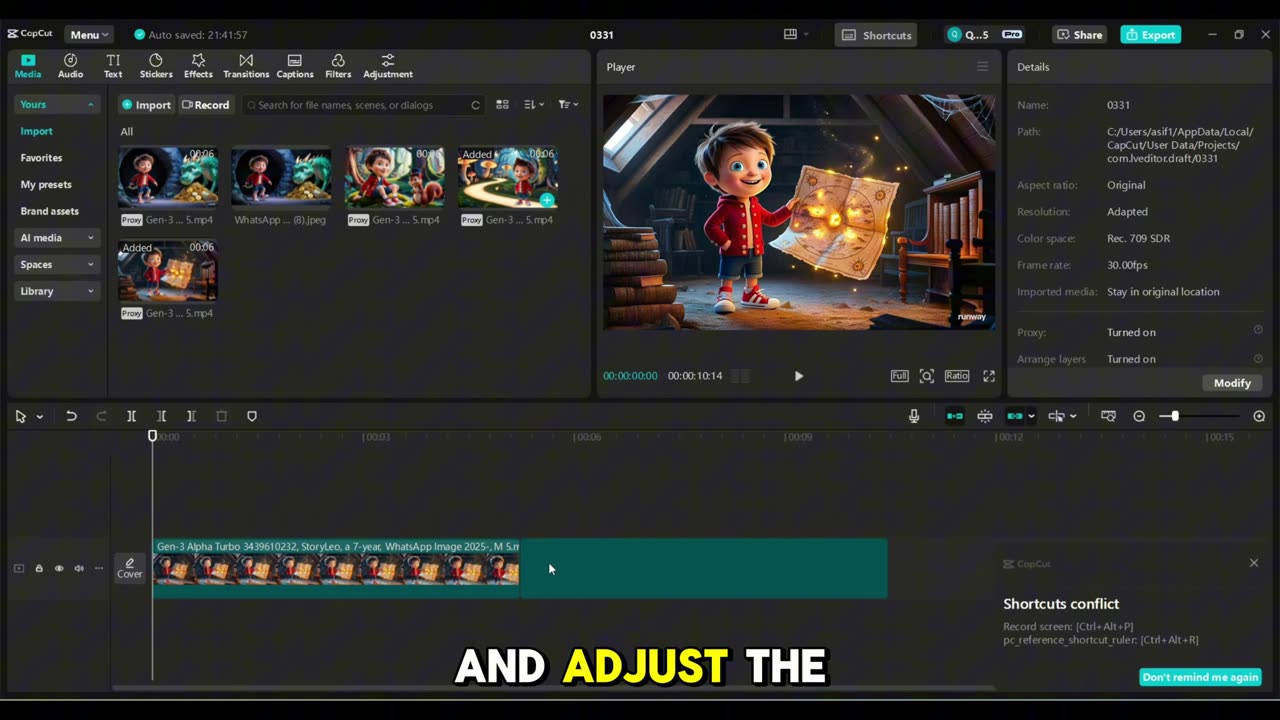Screen dimensions: 1280x720
Task: Click the Shortcuts button
Action: (877, 35)
